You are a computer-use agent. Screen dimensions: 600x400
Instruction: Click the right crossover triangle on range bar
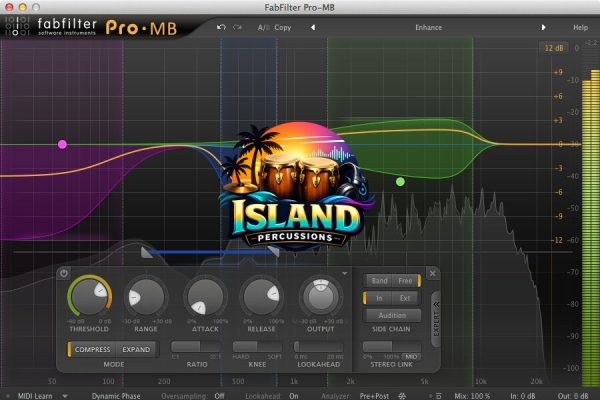pyautogui.click(x=274, y=251)
